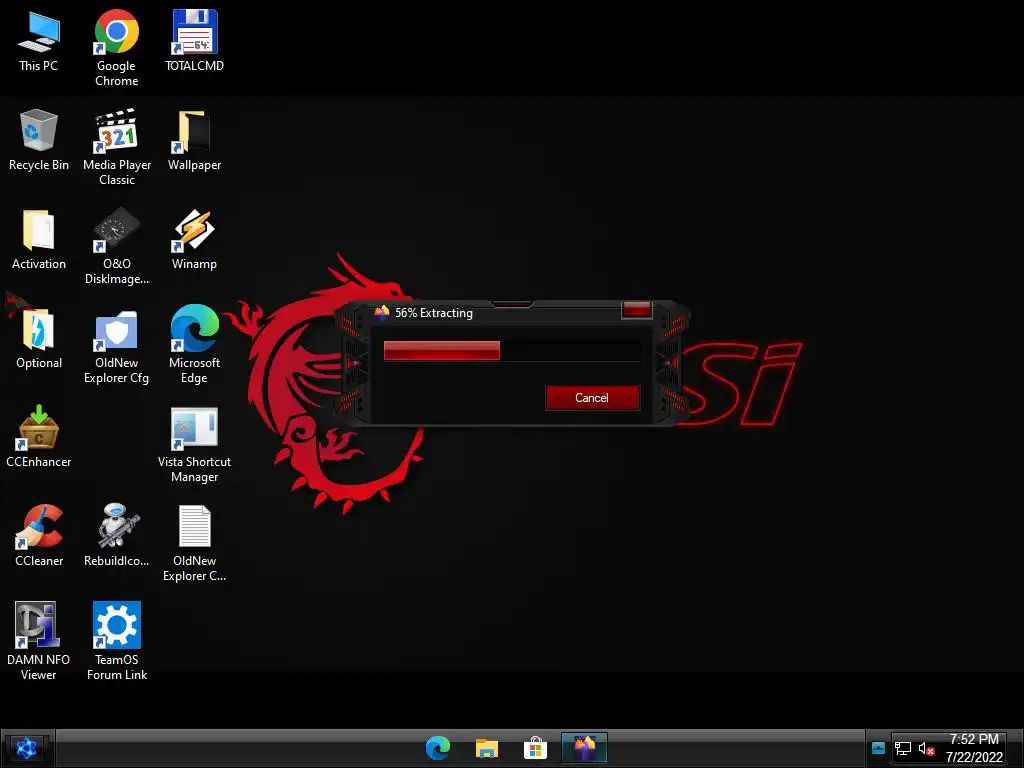Screen dimensions: 1024x768
Task: Open the TOTALCMD shortcut
Action: click(x=195, y=40)
